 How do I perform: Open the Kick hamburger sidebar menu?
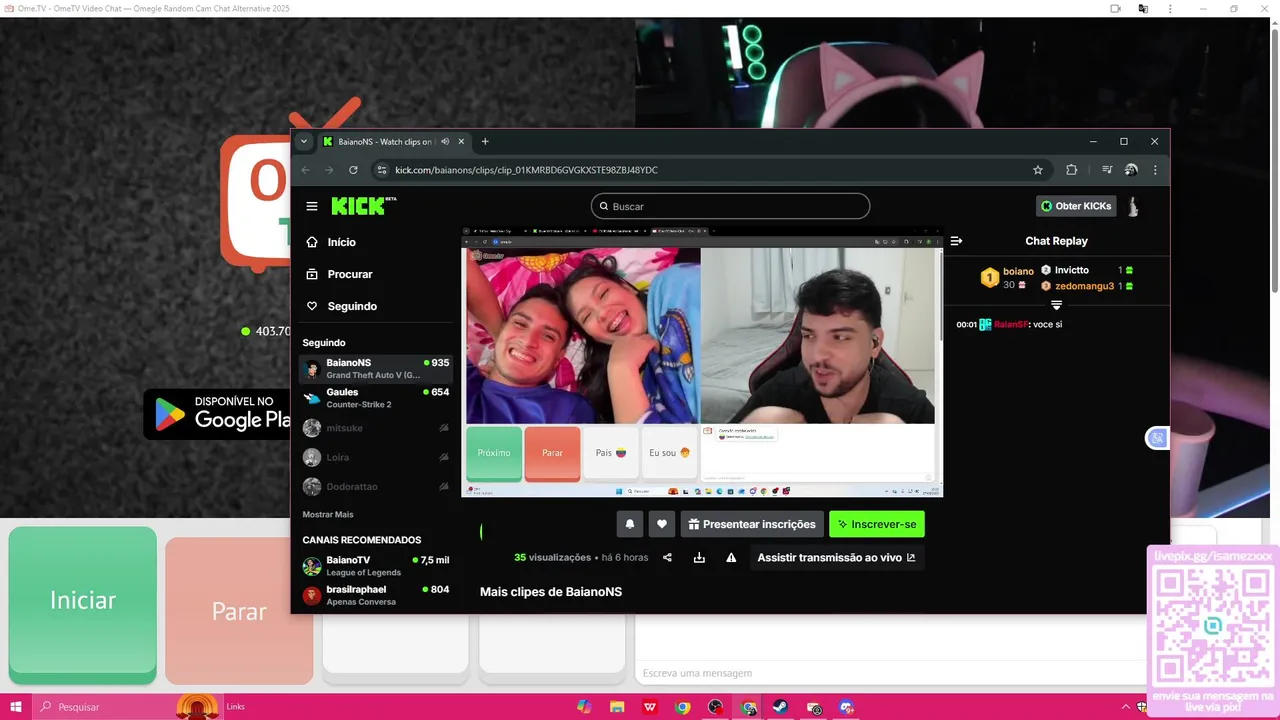(312, 206)
